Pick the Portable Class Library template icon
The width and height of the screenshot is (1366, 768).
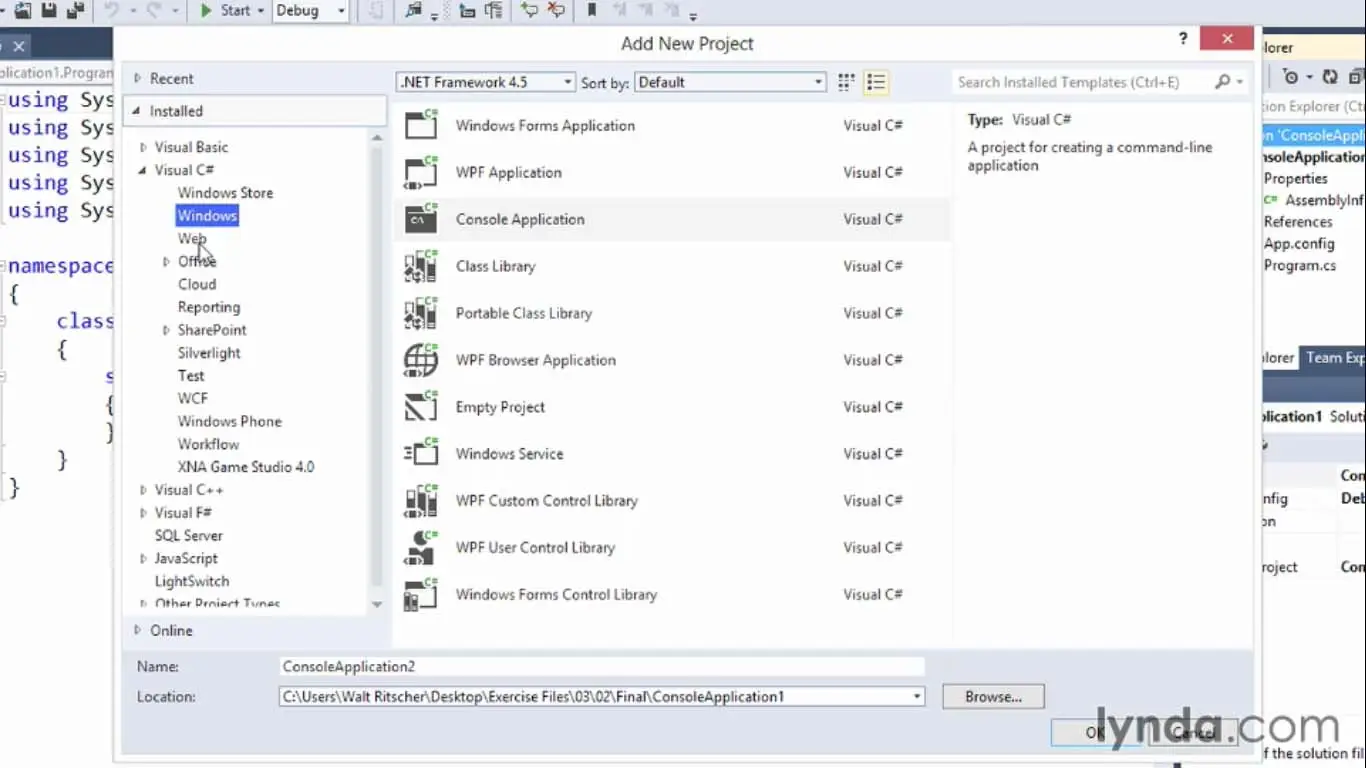point(421,313)
